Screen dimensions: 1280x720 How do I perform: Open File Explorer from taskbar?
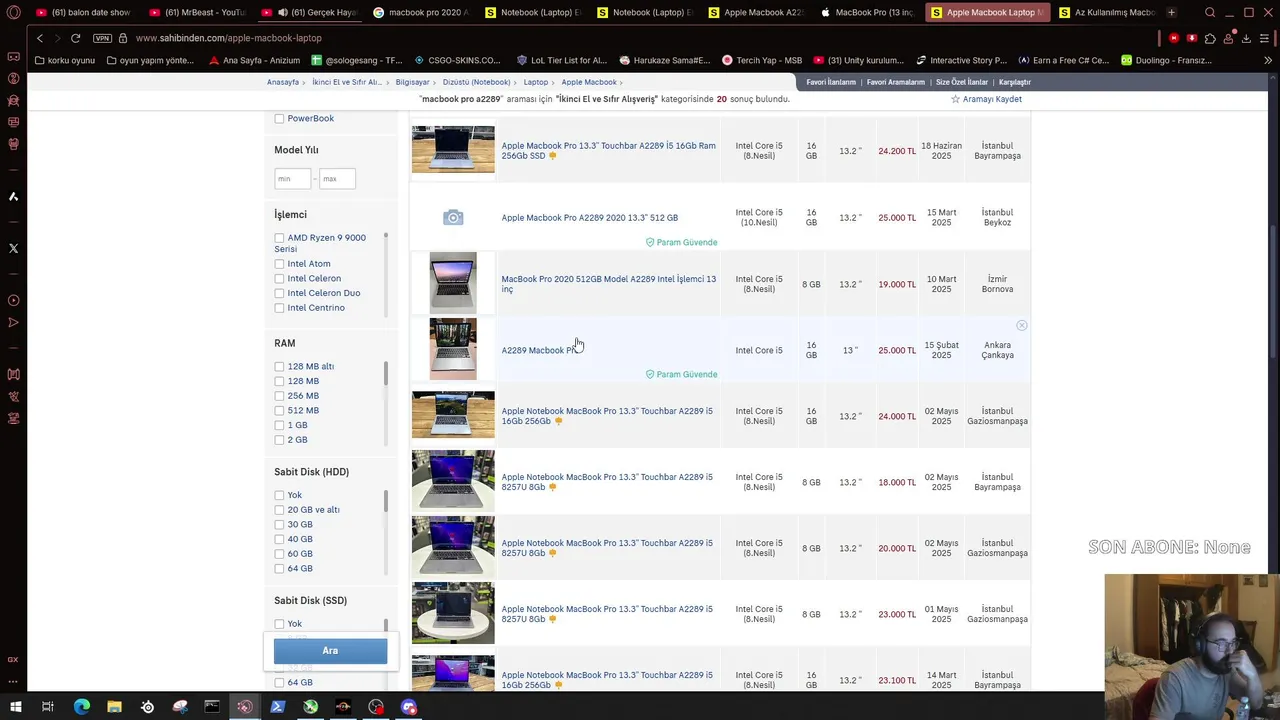114,707
